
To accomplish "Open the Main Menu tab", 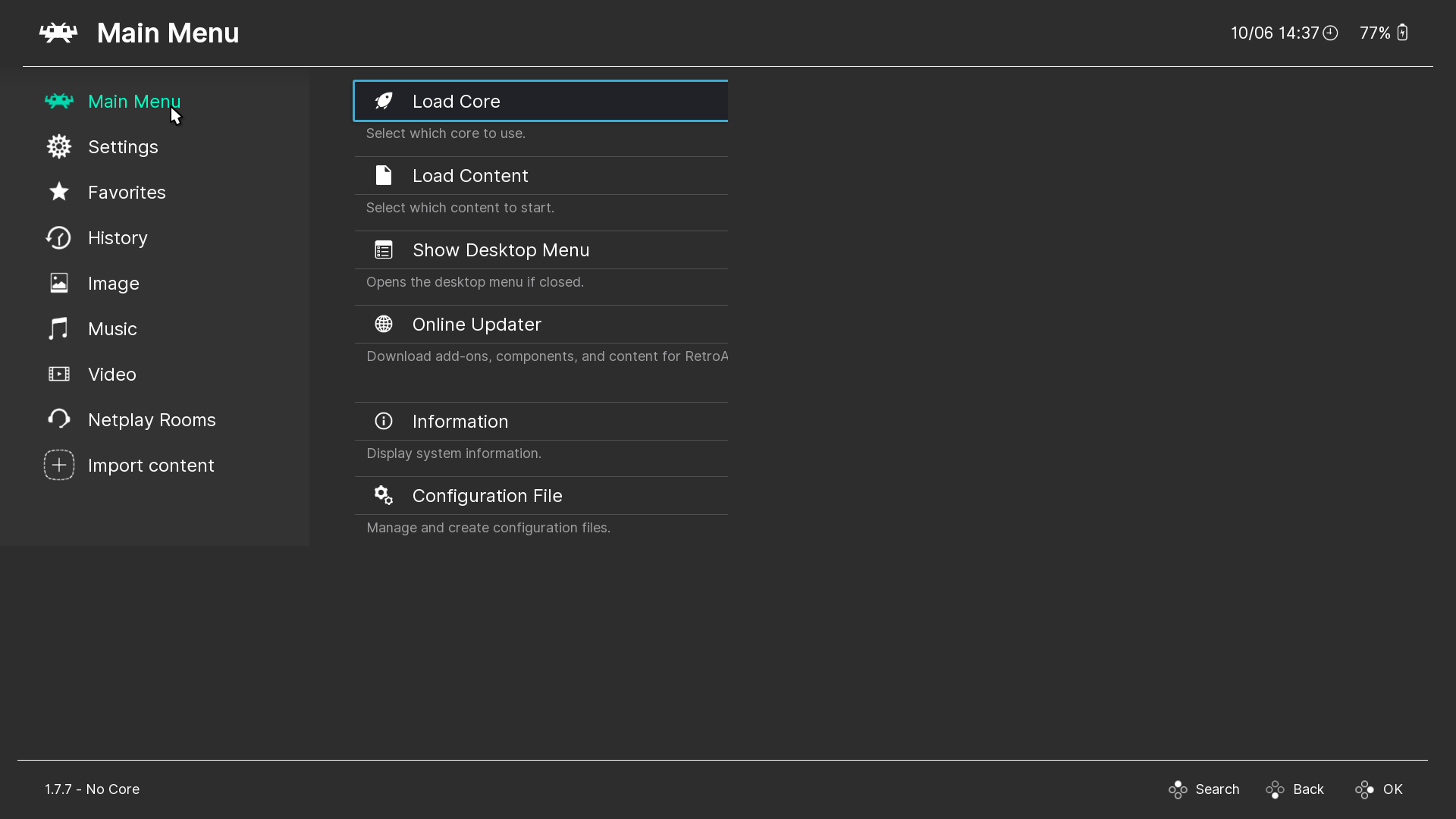I will tap(133, 101).
